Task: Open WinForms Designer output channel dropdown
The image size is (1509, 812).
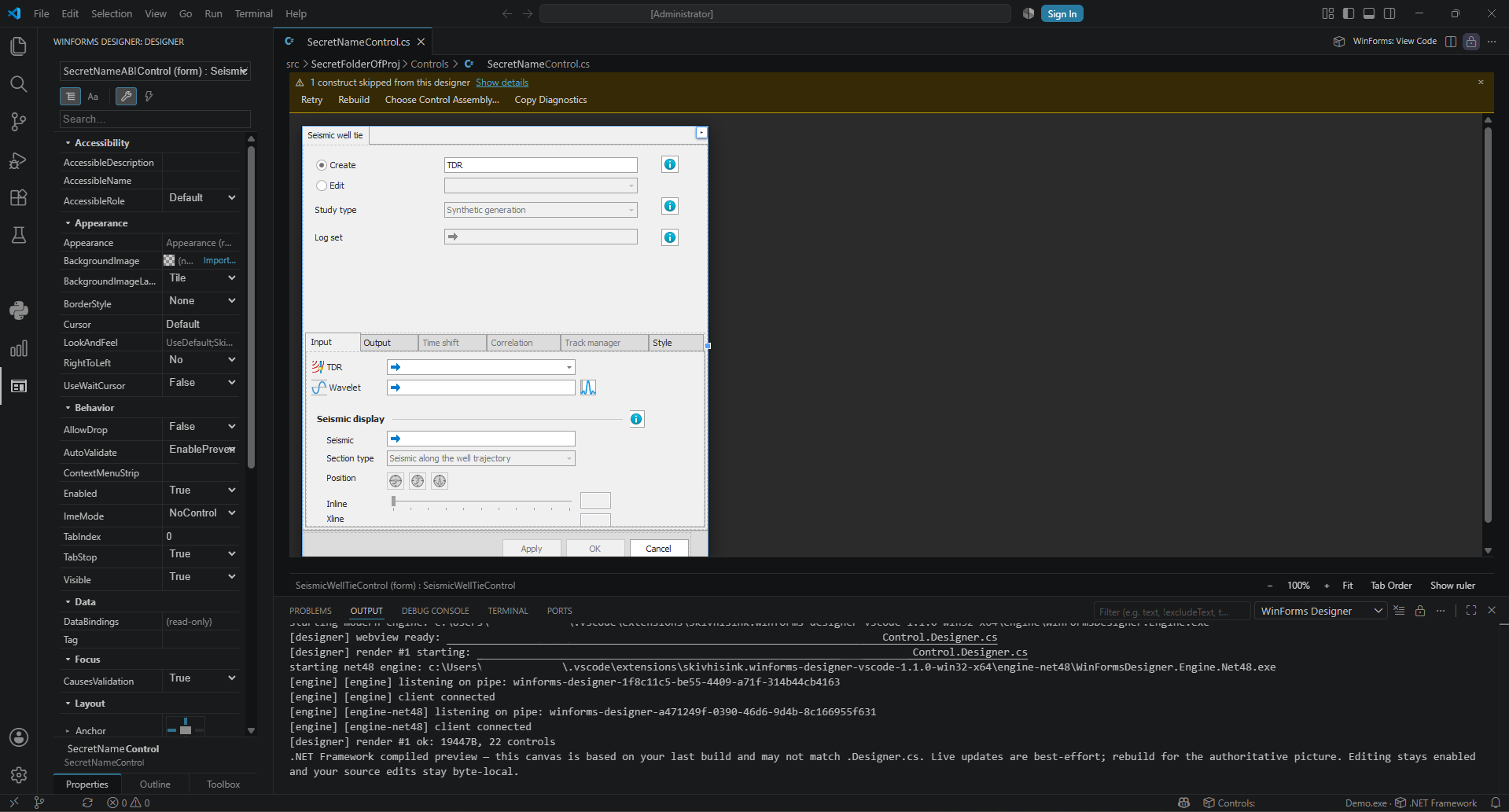Action: [1321, 611]
